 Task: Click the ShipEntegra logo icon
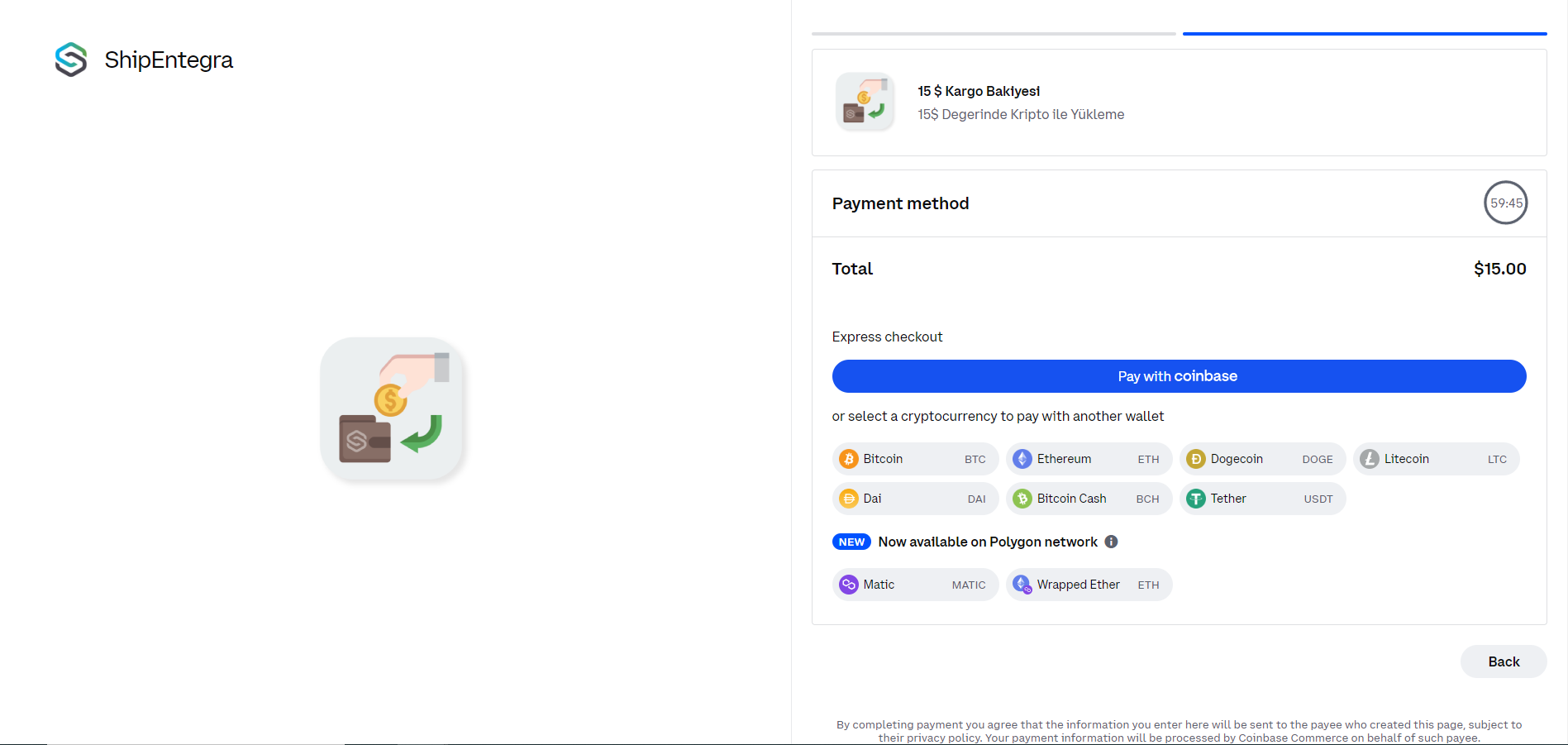point(71,60)
